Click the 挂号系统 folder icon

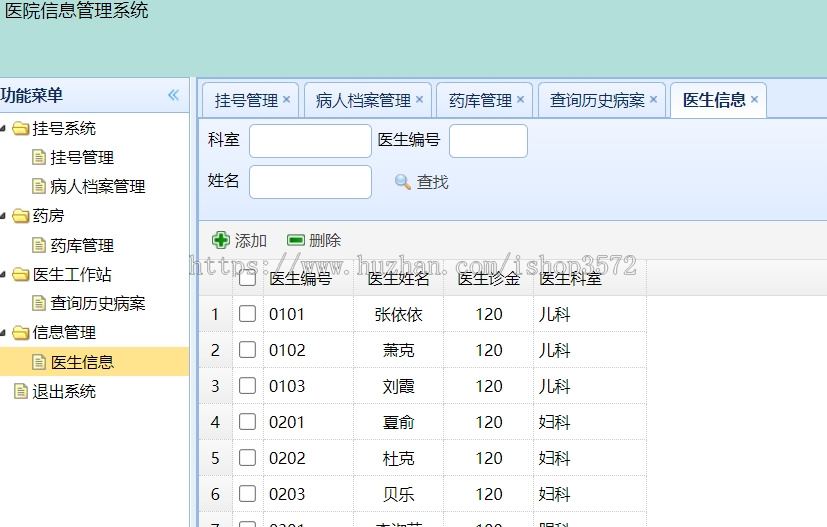pos(21,128)
